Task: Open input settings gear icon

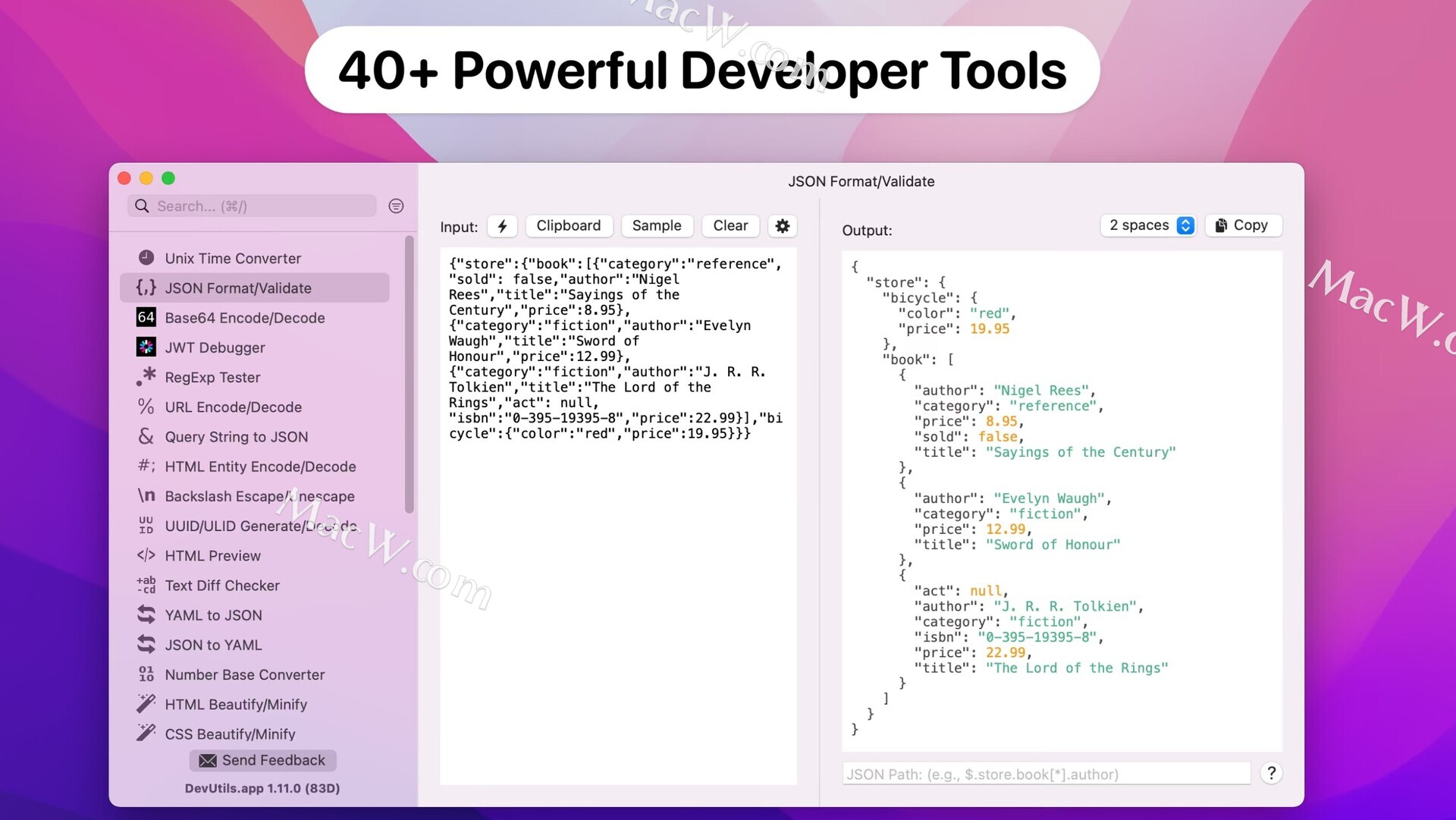Action: pyautogui.click(x=783, y=226)
